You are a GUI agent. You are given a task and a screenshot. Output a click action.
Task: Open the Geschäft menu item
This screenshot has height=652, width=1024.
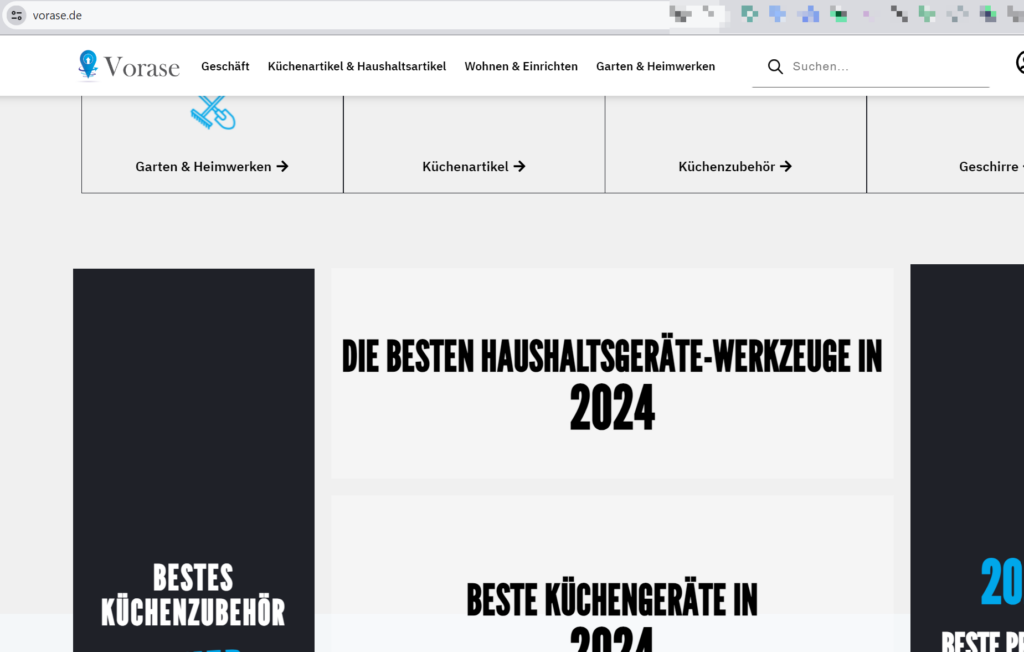pos(225,66)
